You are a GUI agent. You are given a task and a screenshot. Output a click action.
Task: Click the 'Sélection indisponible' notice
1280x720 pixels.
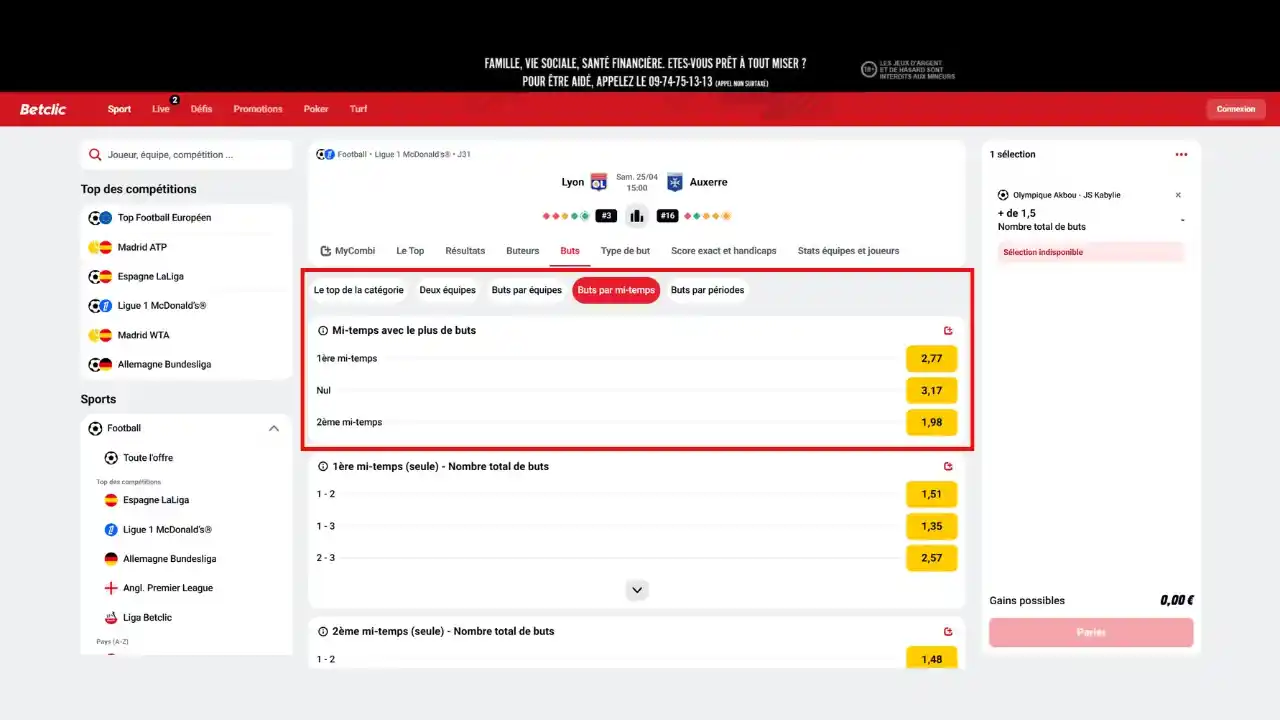point(1090,252)
